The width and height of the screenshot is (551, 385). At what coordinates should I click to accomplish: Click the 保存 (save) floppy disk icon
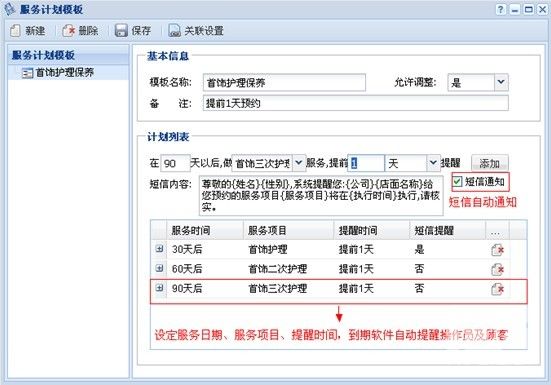point(121,31)
